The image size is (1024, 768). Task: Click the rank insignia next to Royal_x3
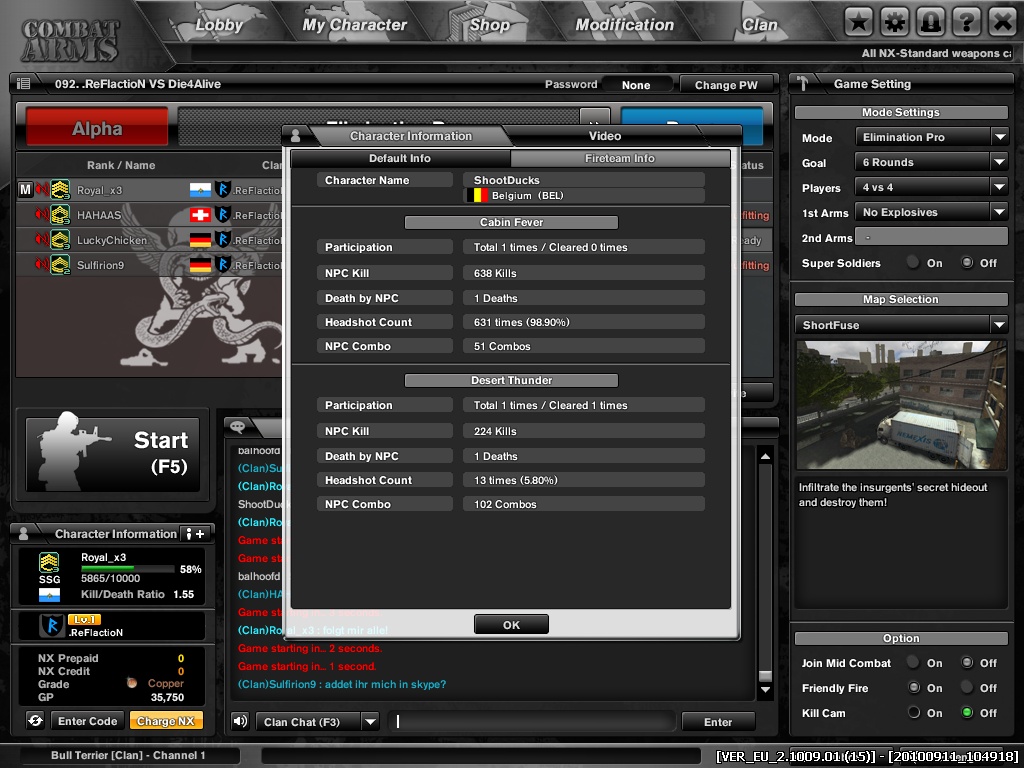point(60,190)
